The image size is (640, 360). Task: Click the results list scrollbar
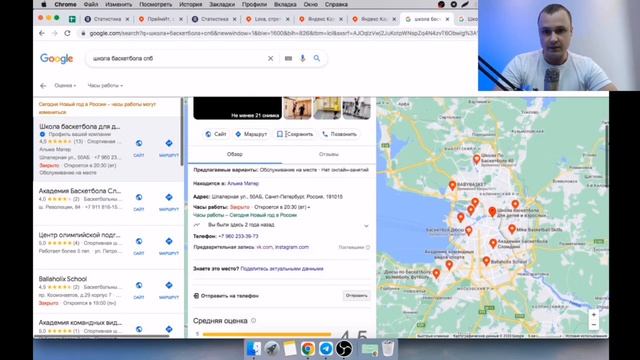[182, 133]
